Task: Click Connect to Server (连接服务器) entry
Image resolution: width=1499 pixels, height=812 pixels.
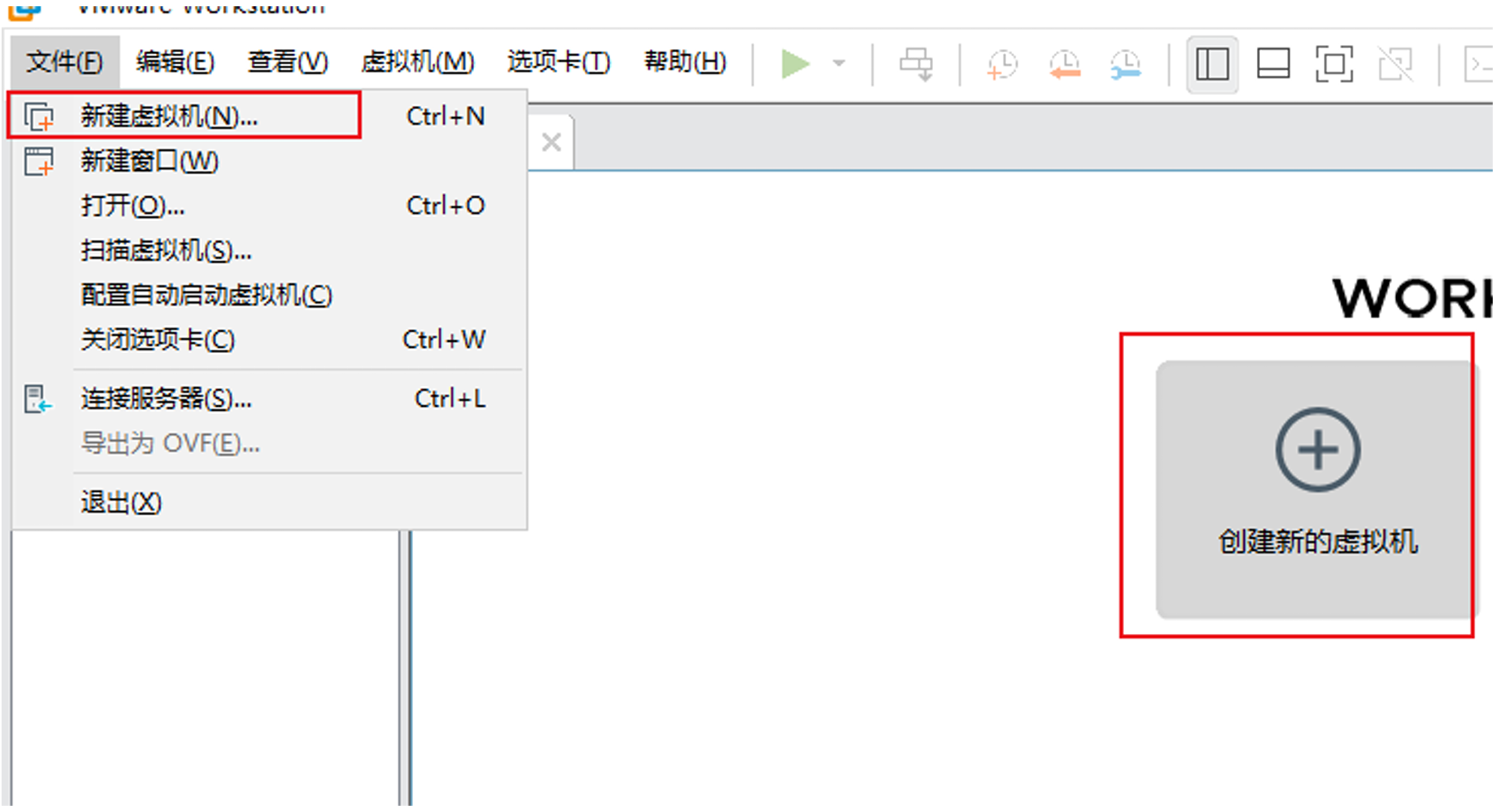Action: [x=165, y=398]
